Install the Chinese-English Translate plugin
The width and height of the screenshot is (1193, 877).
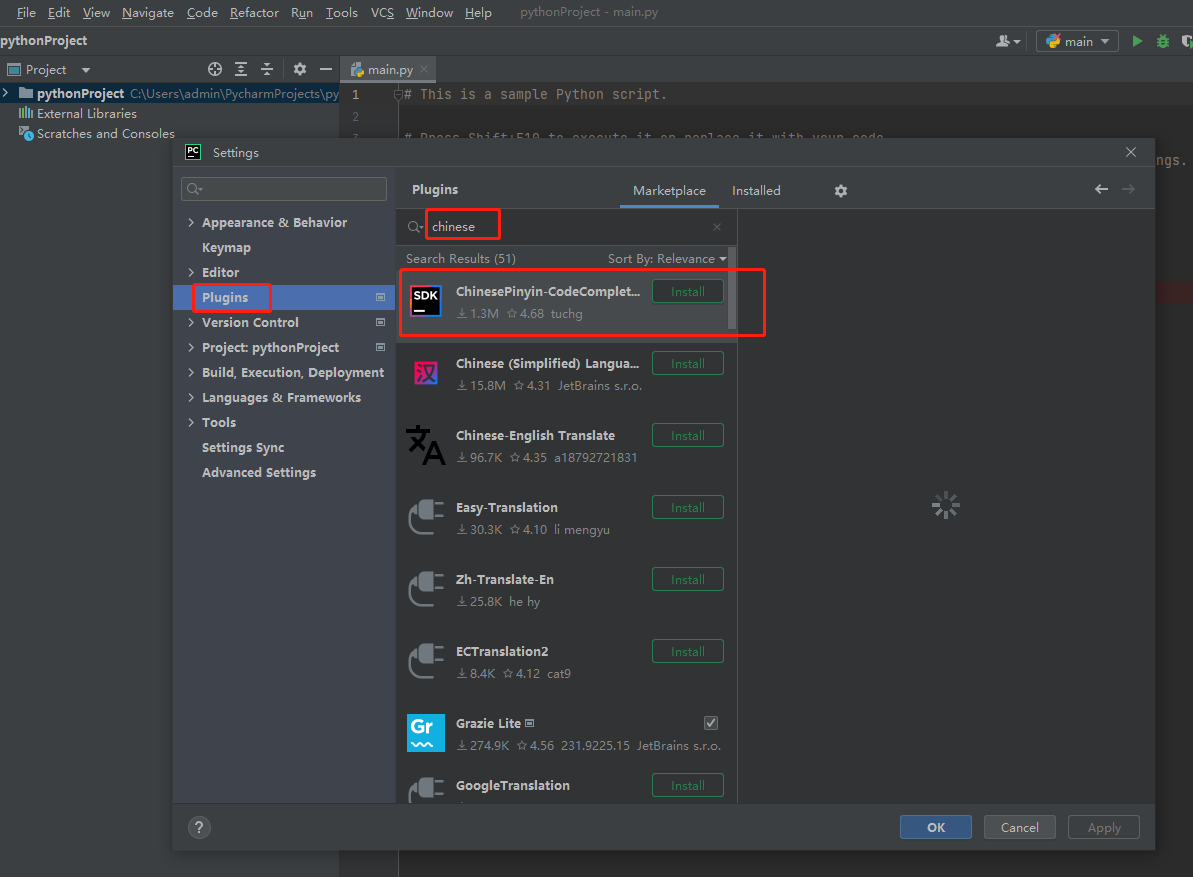coord(688,436)
